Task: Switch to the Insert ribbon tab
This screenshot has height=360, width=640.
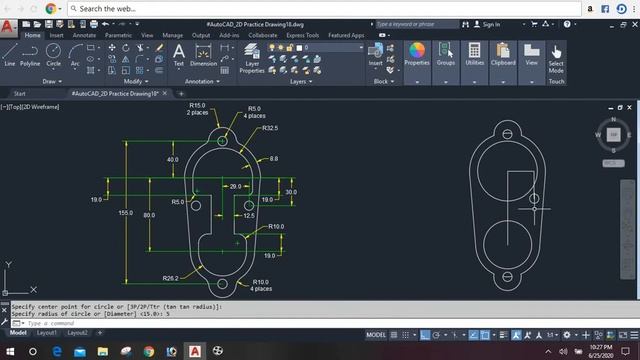Action: [x=56, y=36]
